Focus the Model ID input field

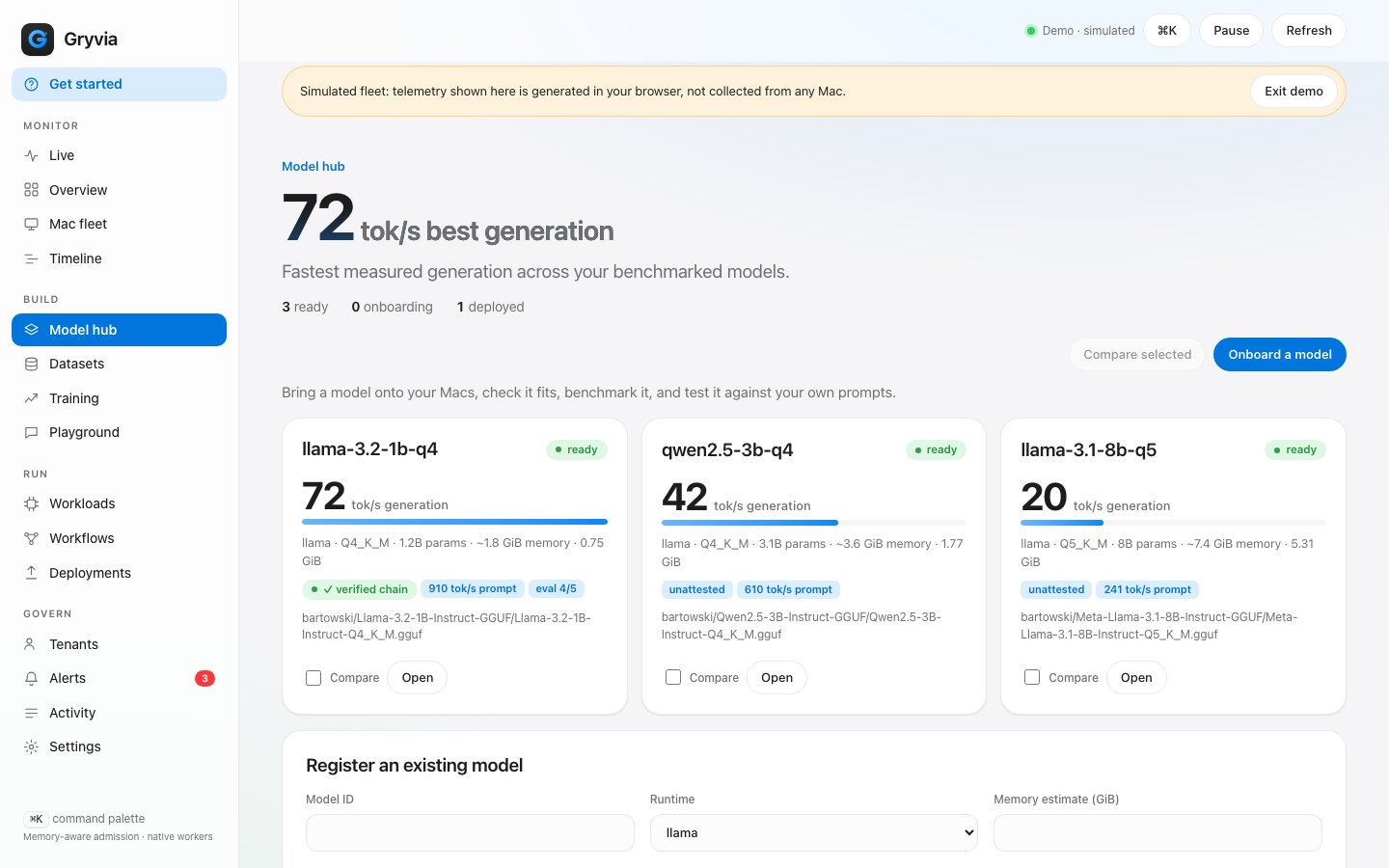pos(470,832)
